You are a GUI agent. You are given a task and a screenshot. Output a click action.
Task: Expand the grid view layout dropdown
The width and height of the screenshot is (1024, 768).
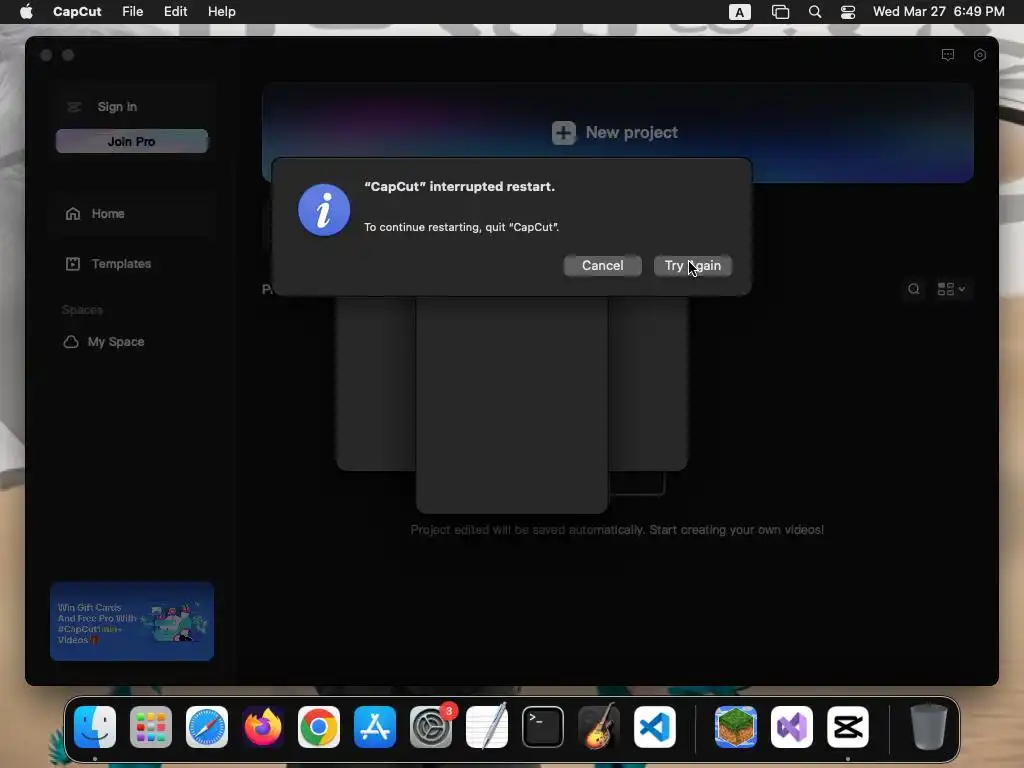(952, 289)
